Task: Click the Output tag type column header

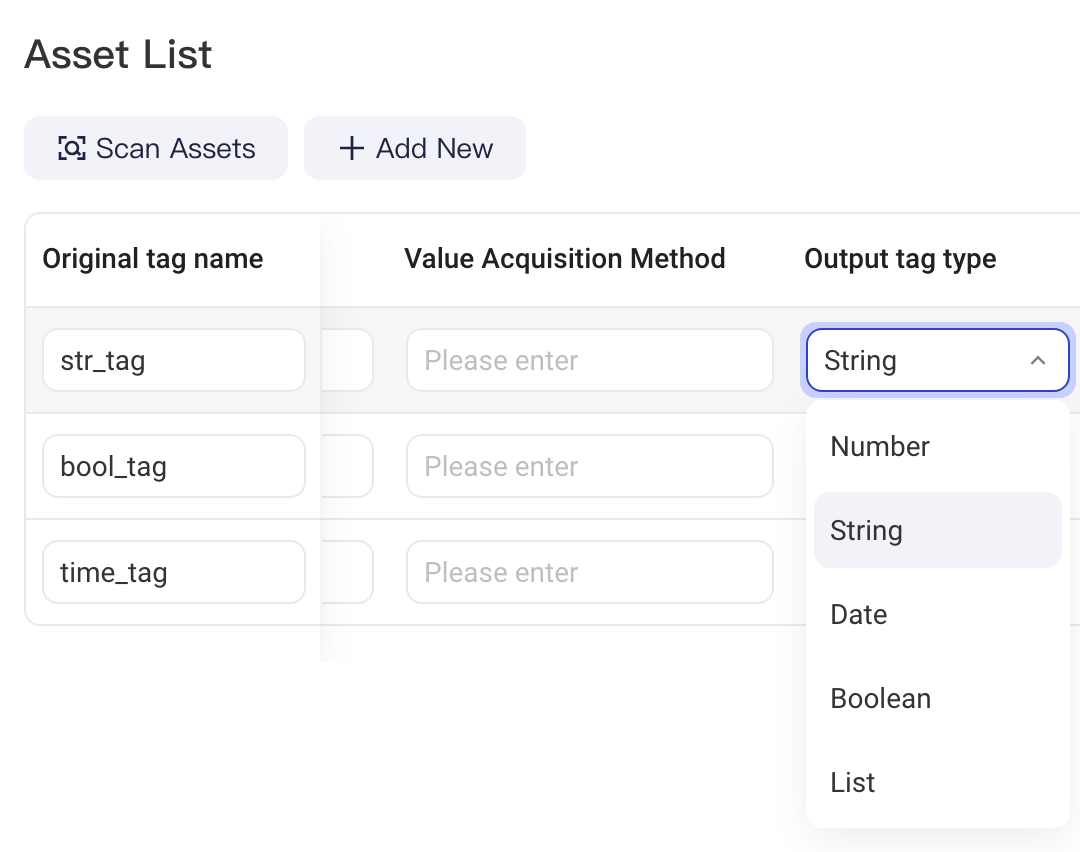Action: pyautogui.click(x=900, y=259)
